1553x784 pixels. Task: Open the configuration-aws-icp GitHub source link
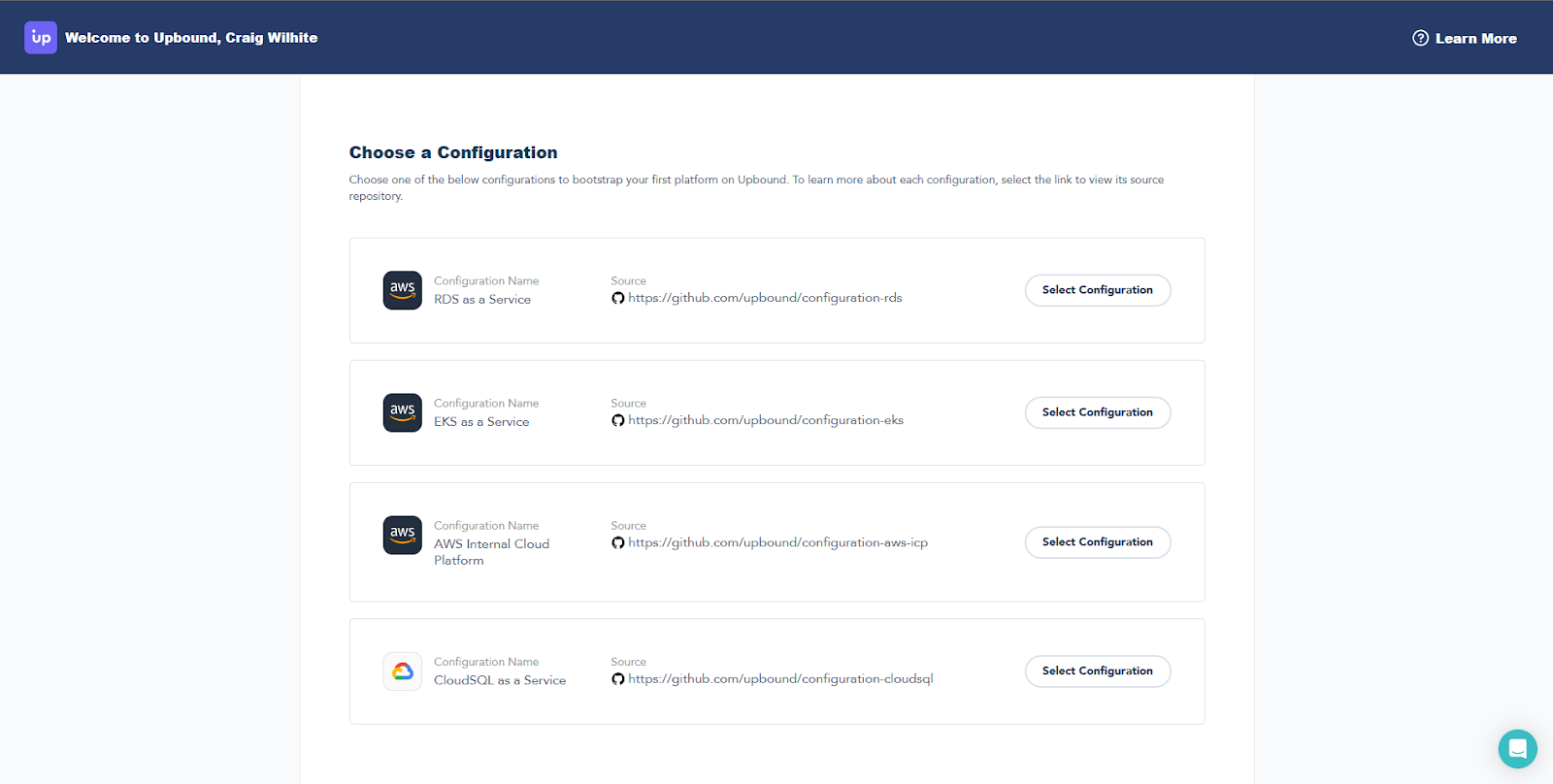pos(777,542)
